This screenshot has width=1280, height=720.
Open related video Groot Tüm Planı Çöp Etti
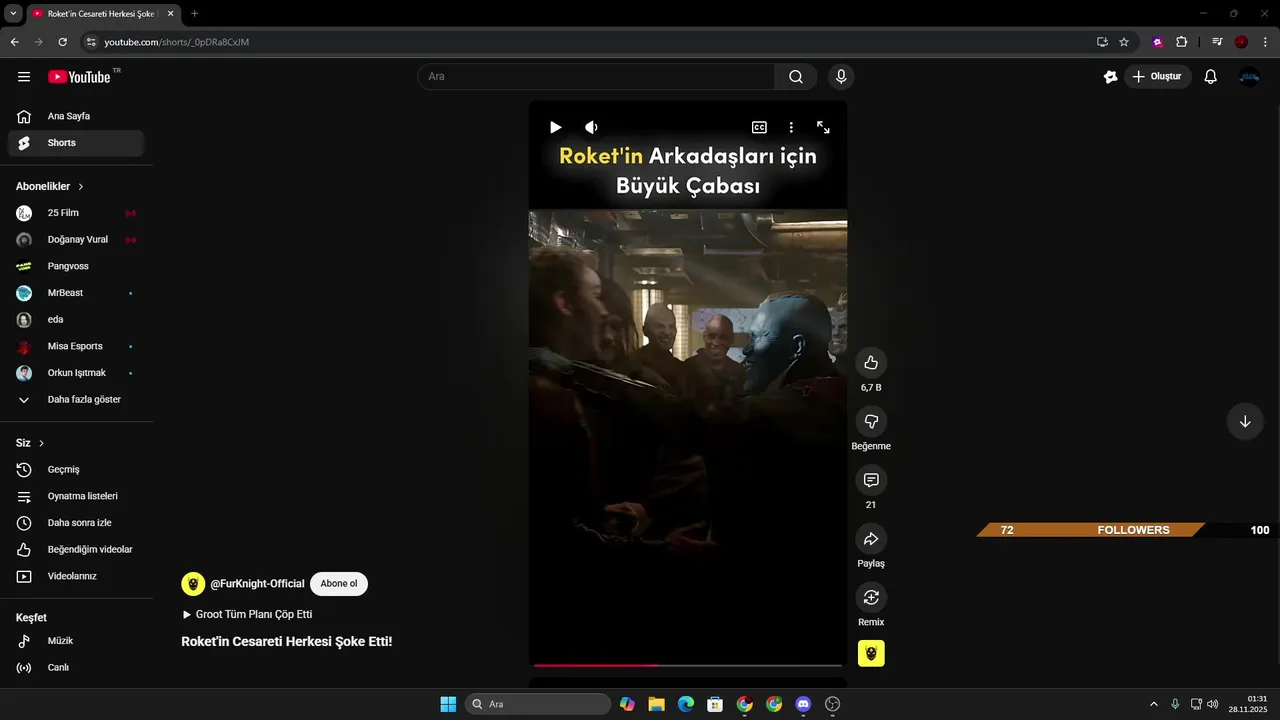coord(247,614)
